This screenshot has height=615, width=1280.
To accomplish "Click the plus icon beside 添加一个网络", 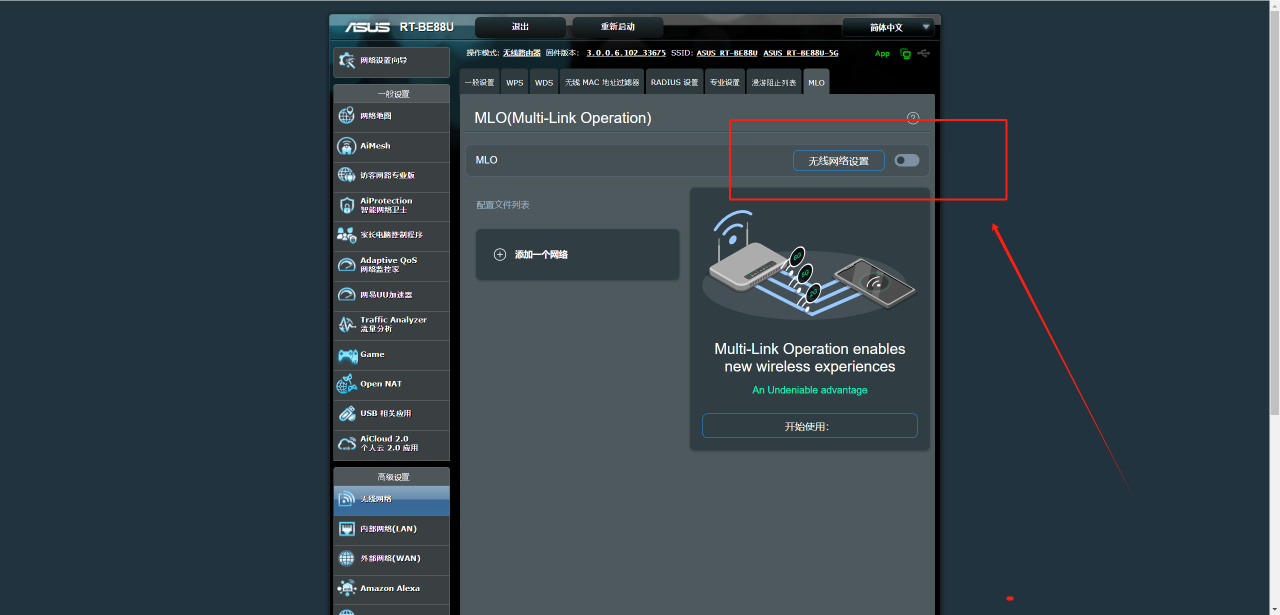I will (500, 255).
